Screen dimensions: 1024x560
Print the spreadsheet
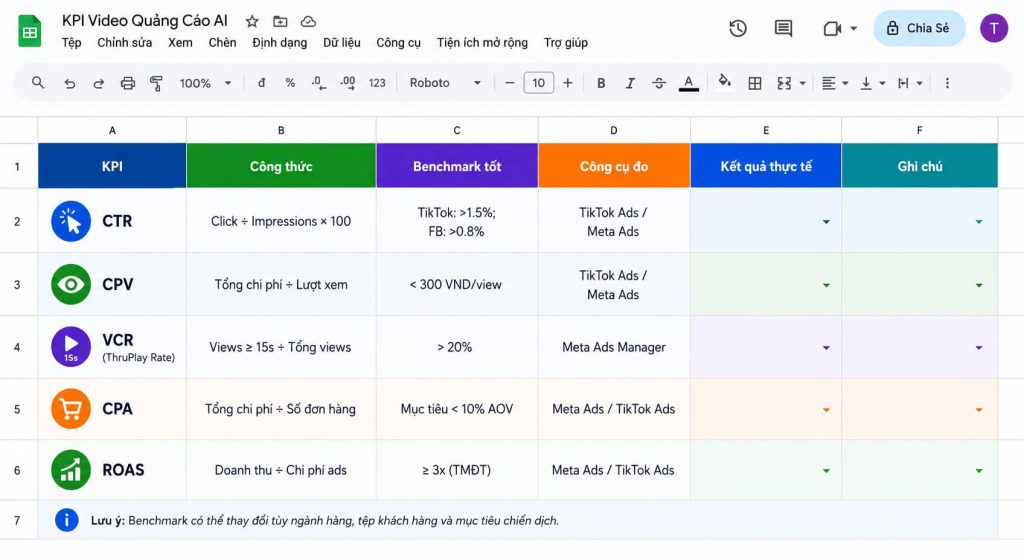127,83
